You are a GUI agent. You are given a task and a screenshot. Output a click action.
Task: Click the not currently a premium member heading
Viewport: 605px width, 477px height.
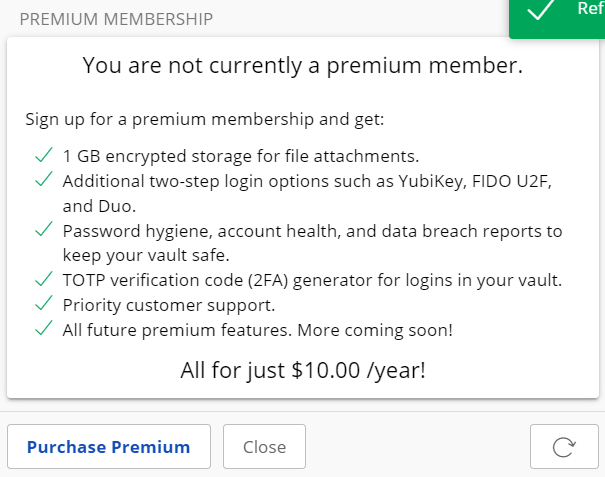[303, 65]
